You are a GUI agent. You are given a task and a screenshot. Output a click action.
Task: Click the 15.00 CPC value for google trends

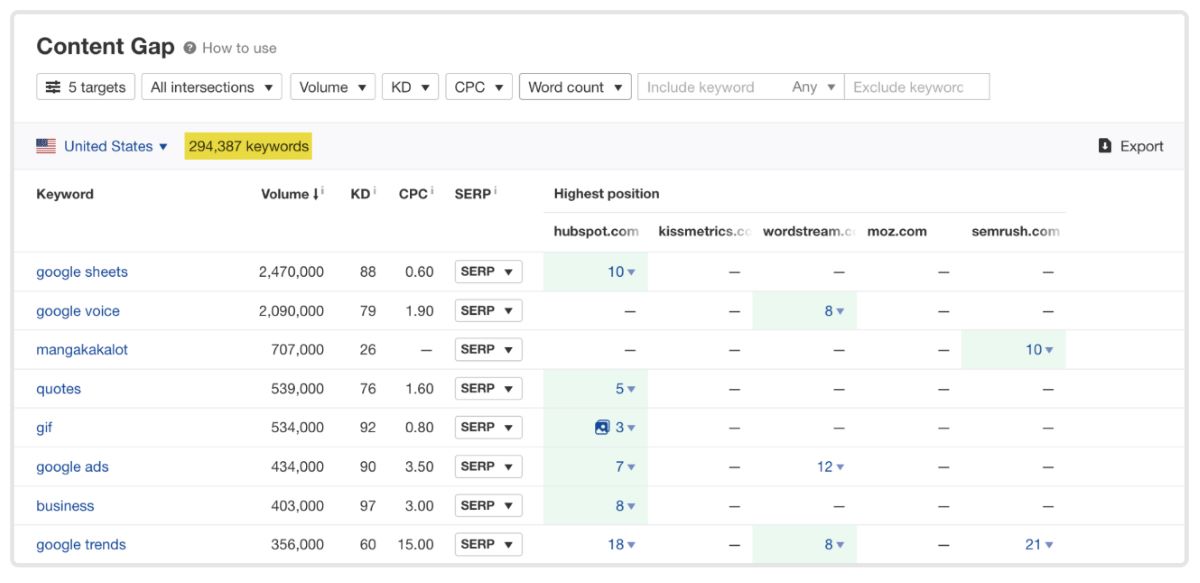(415, 545)
